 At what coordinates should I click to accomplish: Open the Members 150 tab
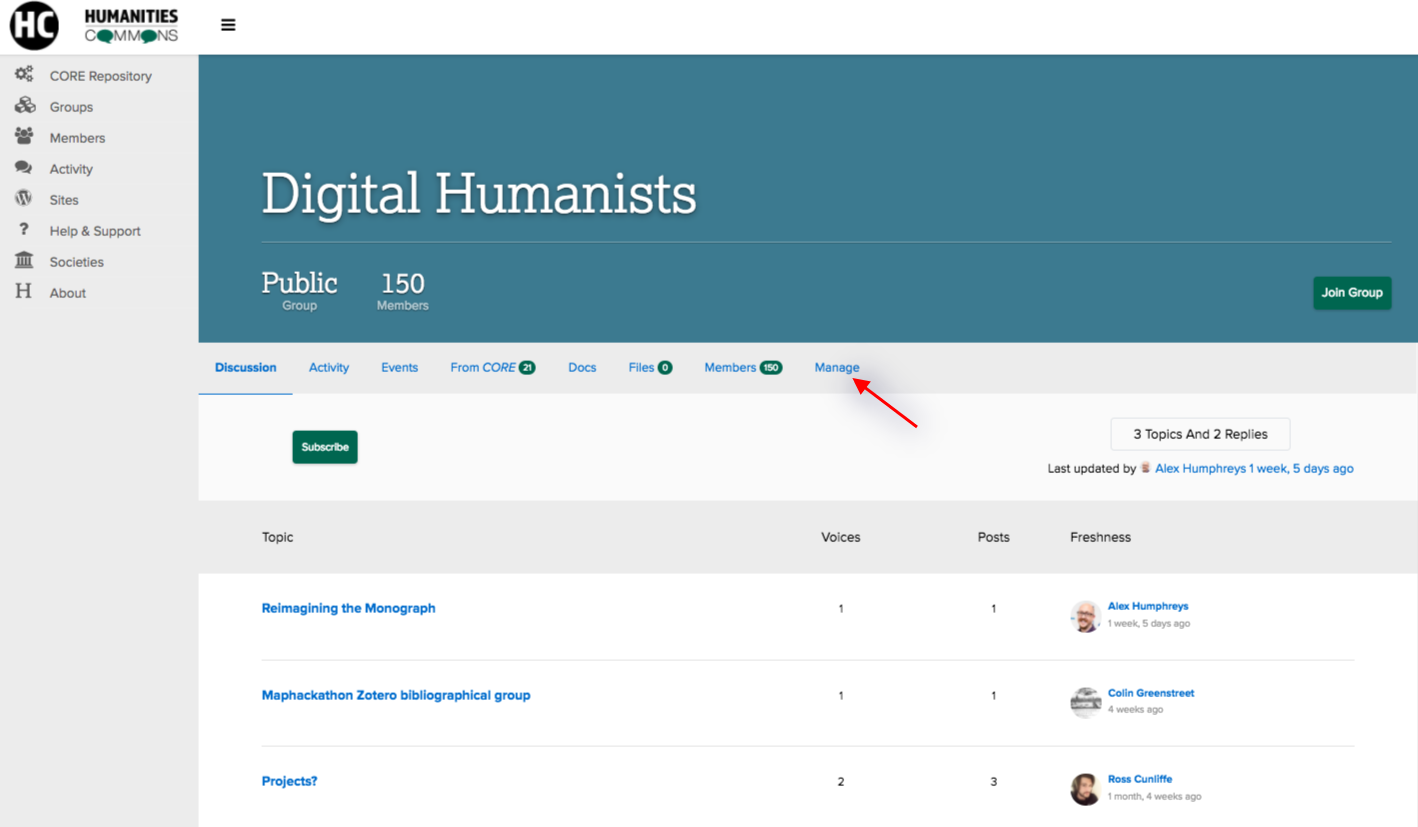(742, 367)
